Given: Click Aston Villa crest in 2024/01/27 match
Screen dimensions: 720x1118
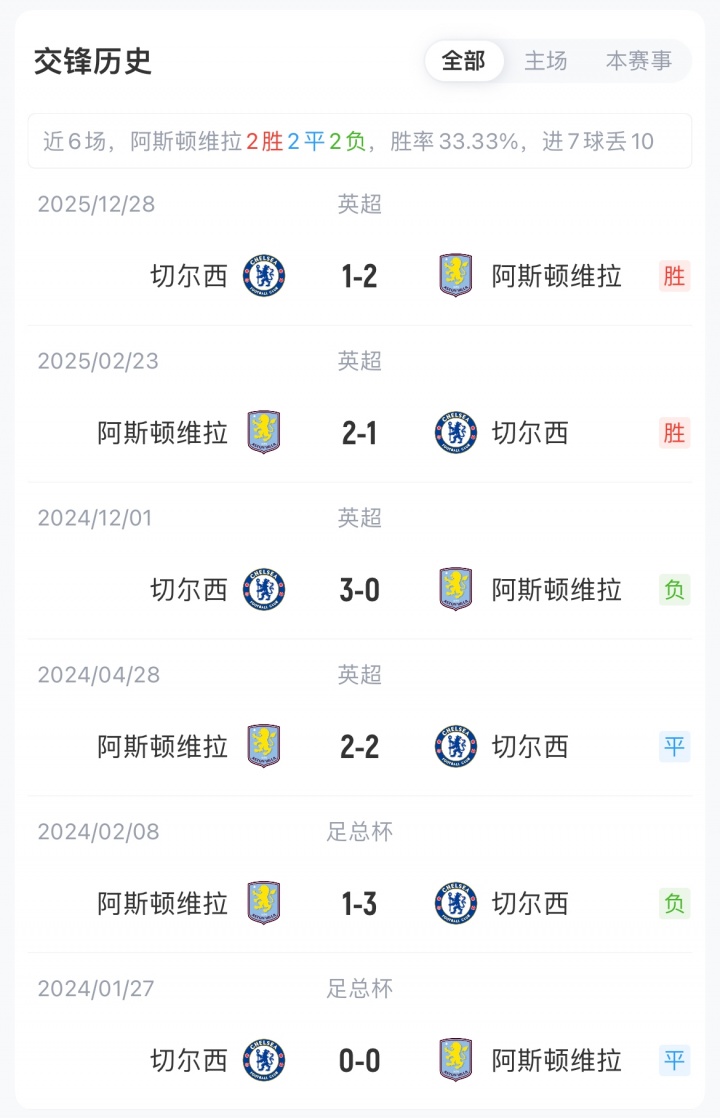Looking at the screenshot, I should [x=456, y=1060].
